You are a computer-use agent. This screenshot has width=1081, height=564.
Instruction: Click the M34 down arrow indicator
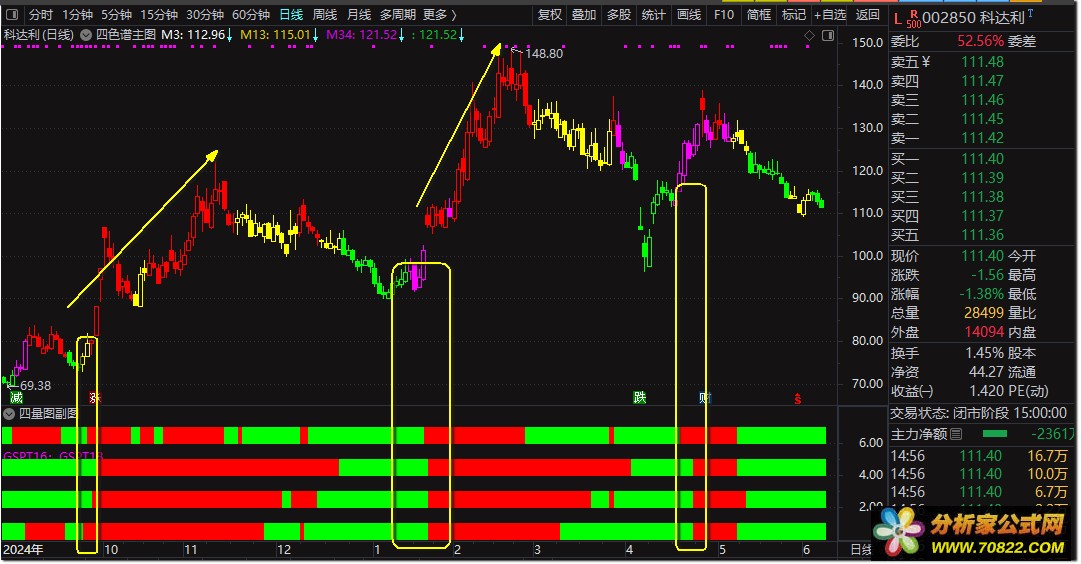coord(401,34)
